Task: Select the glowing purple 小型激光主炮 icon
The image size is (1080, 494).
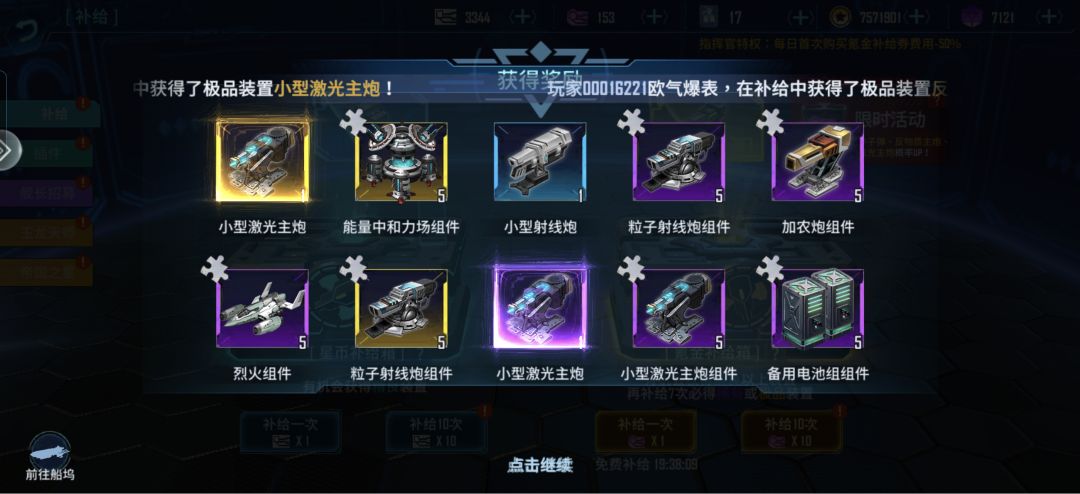Action: (x=540, y=308)
